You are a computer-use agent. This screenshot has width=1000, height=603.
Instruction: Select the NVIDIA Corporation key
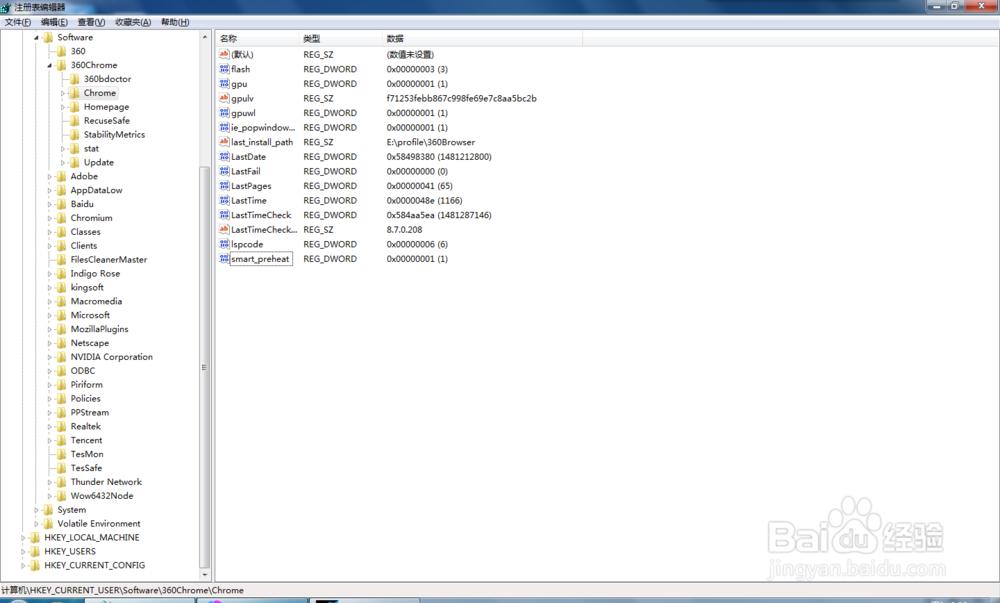(x=112, y=357)
